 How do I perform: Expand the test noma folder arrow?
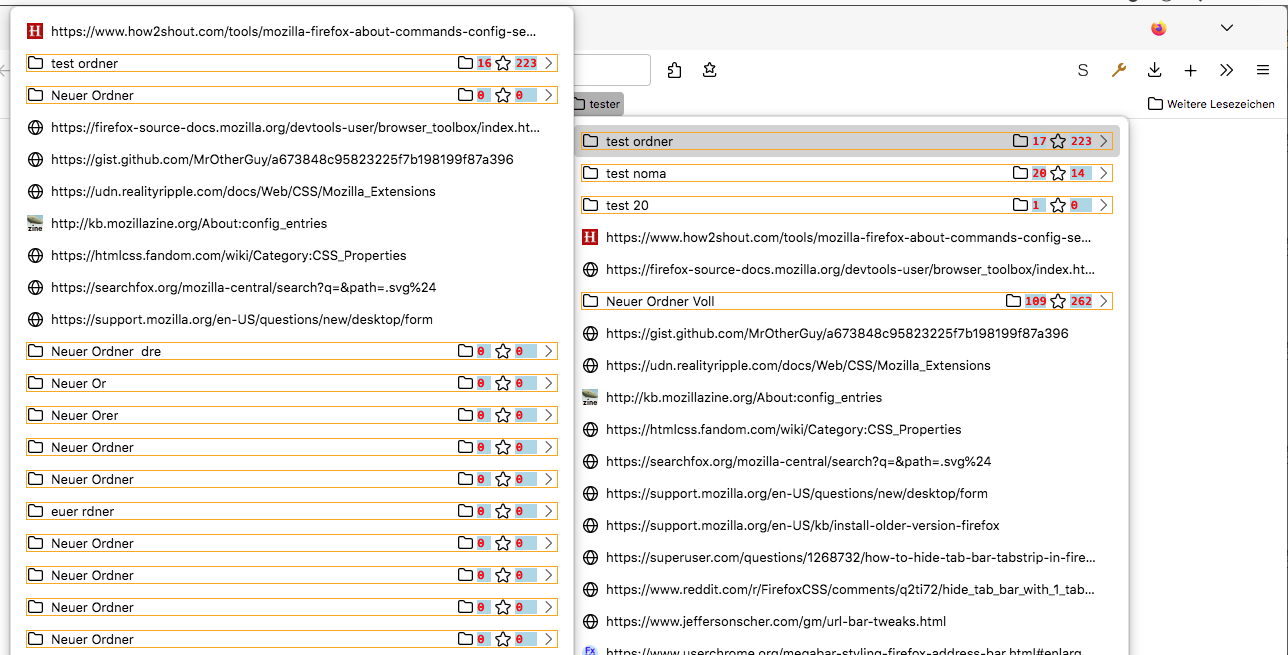tap(1103, 173)
